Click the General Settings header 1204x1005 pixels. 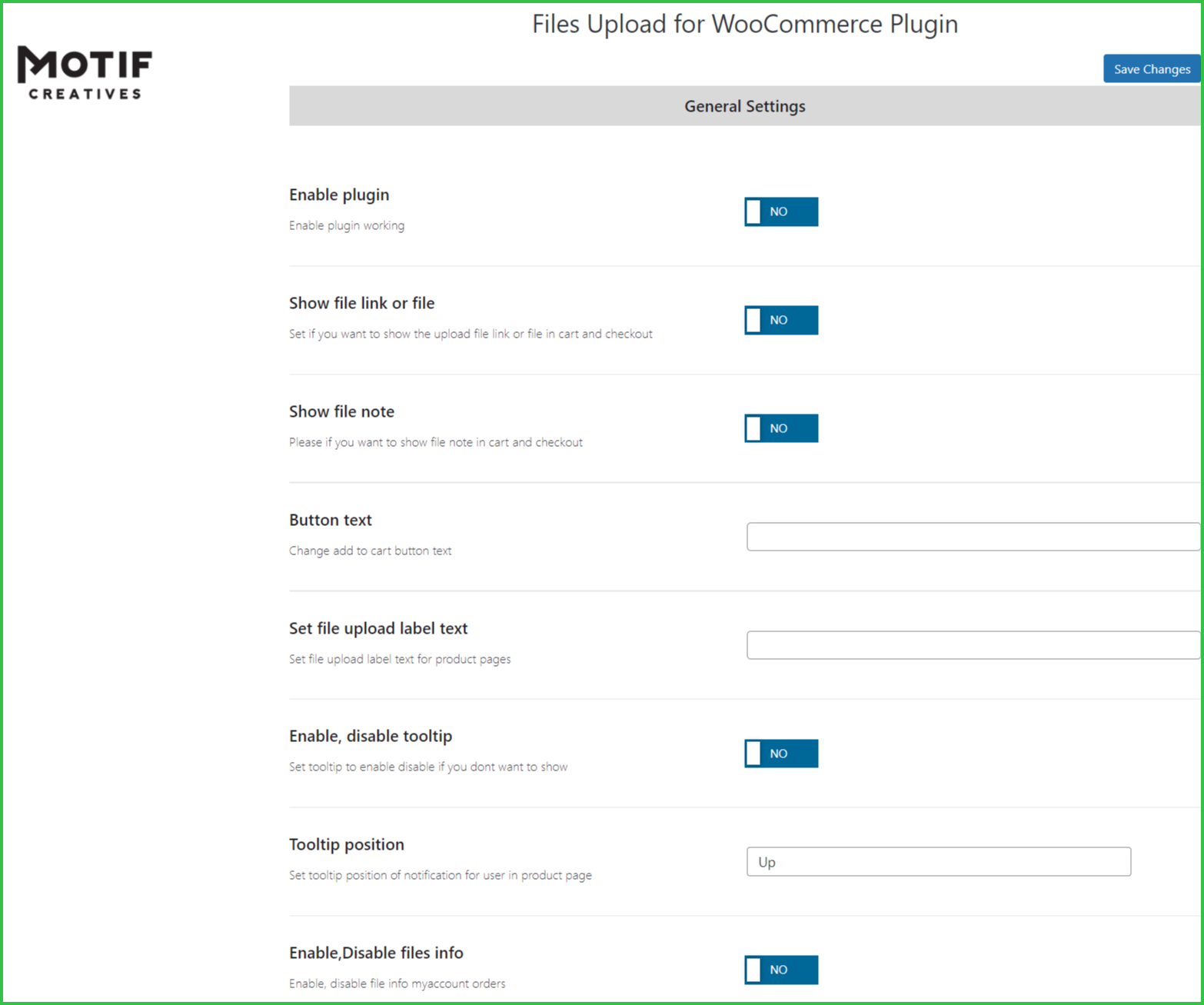[744, 106]
